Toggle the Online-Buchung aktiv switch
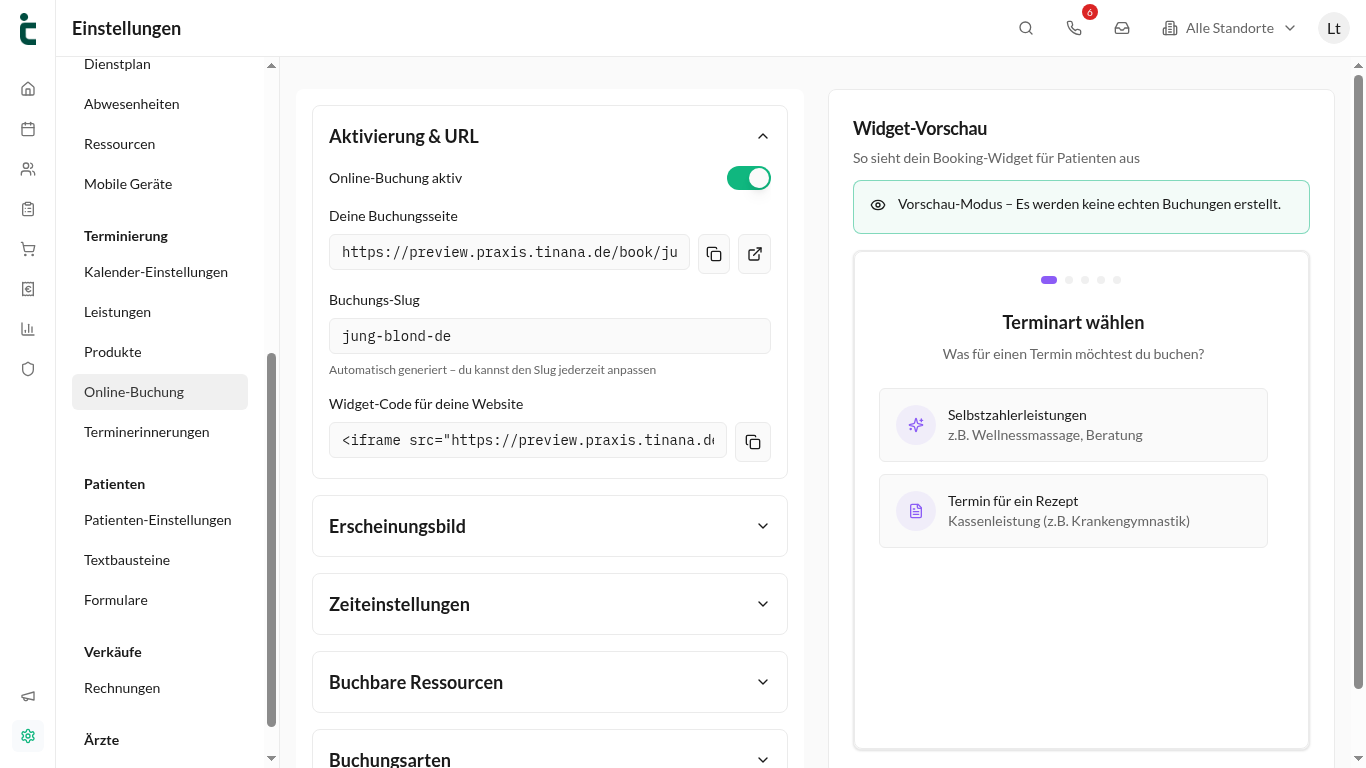The height and width of the screenshot is (768, 1366). click(x=749, y=178)
